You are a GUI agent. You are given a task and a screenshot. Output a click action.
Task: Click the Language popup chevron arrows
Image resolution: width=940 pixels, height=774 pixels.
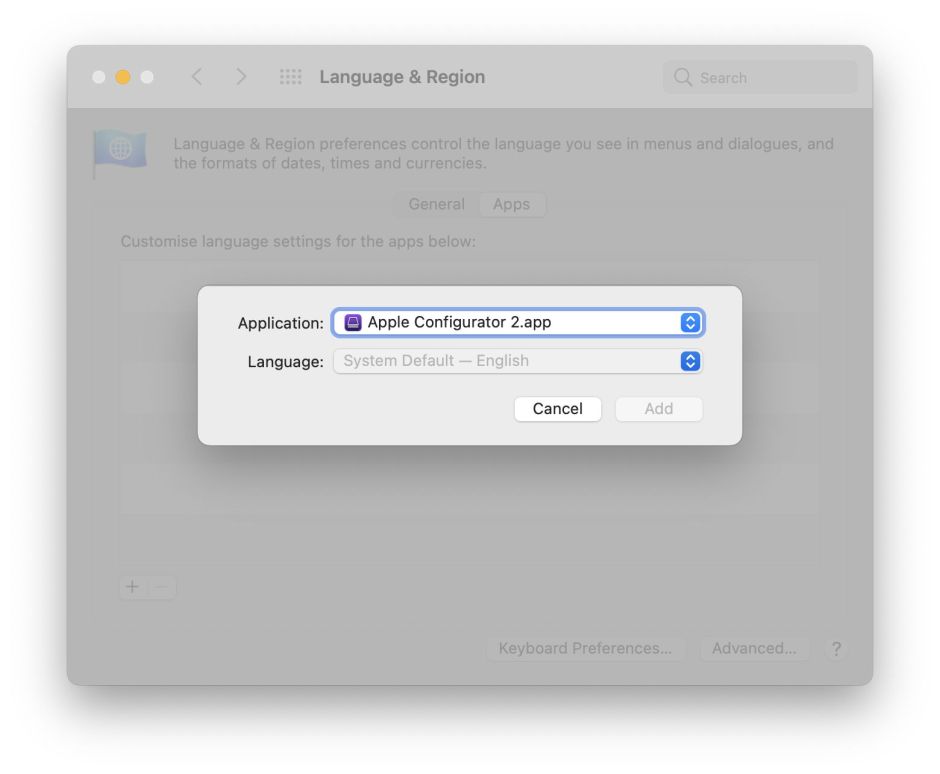[x=690, y=361]
